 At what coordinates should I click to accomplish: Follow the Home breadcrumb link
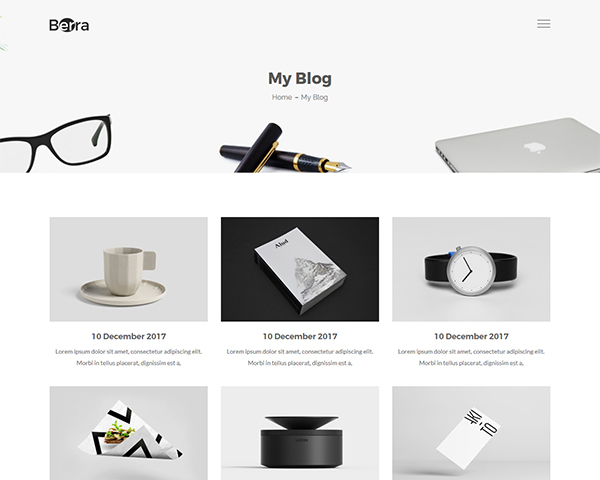coord(282,97)
